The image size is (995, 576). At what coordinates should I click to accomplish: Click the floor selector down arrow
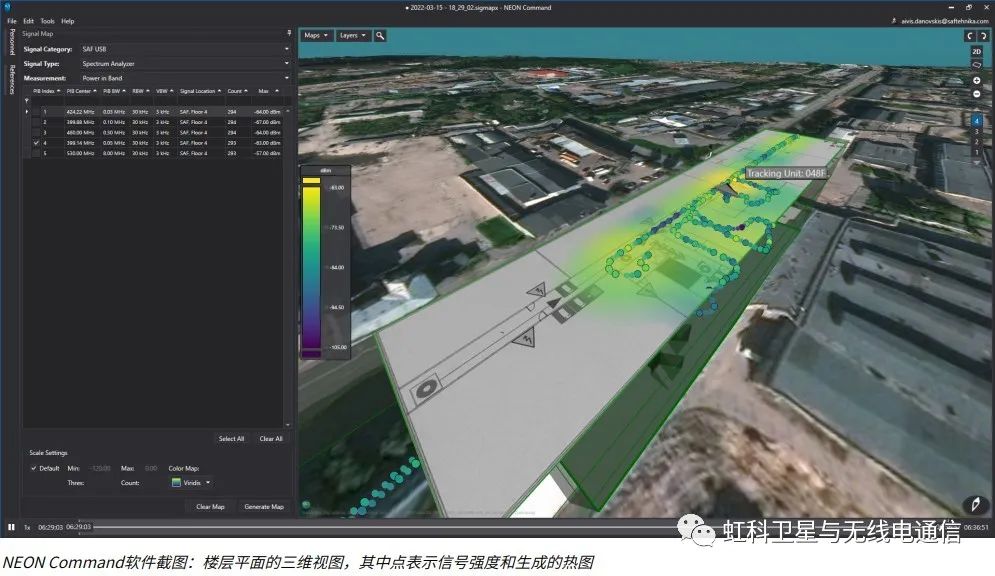coord(977,163)
